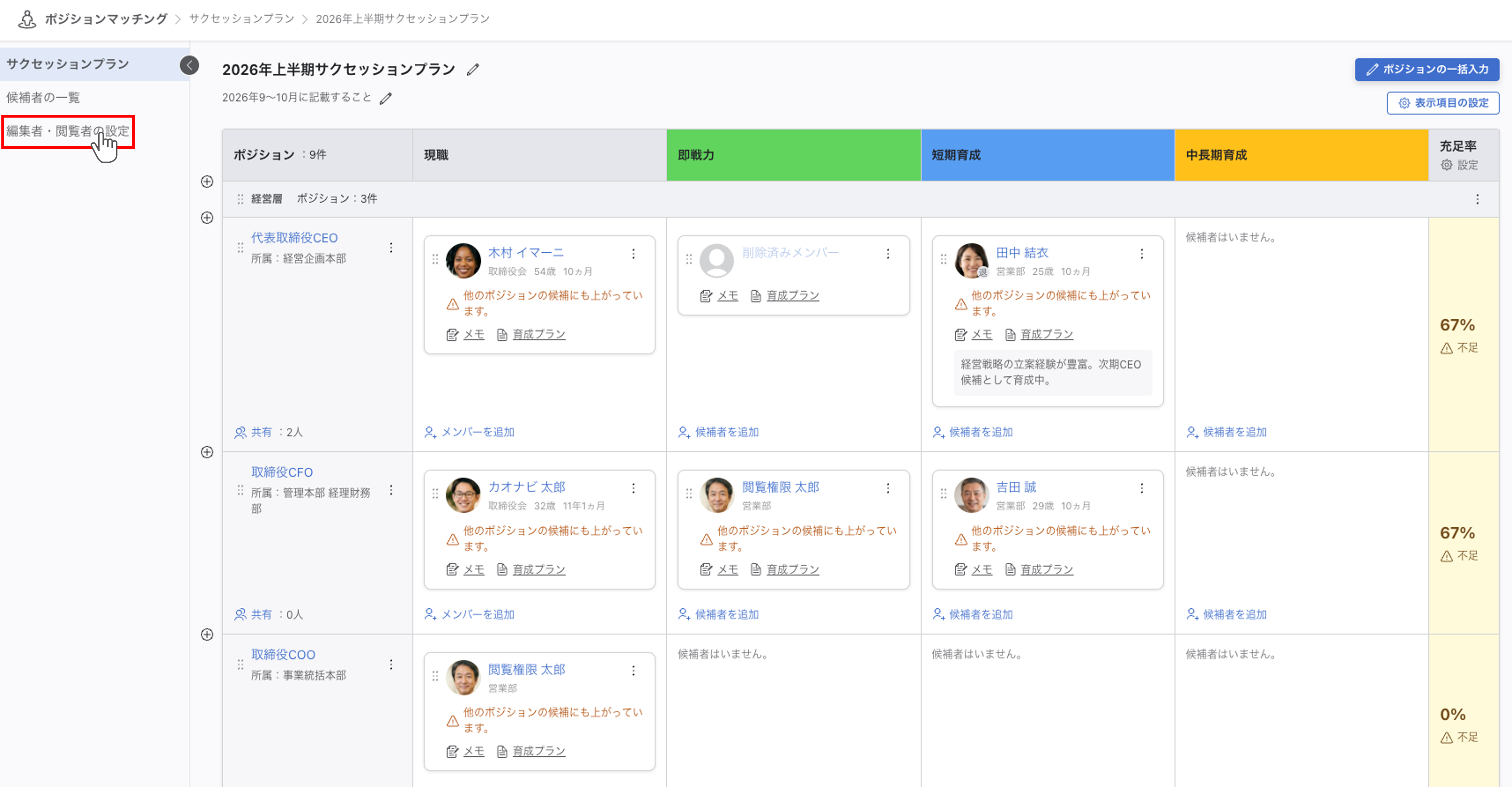Click 表示項目の設定 button
The height and width of the screenshot is (787, 1512).
click(x=1442, y=103)
